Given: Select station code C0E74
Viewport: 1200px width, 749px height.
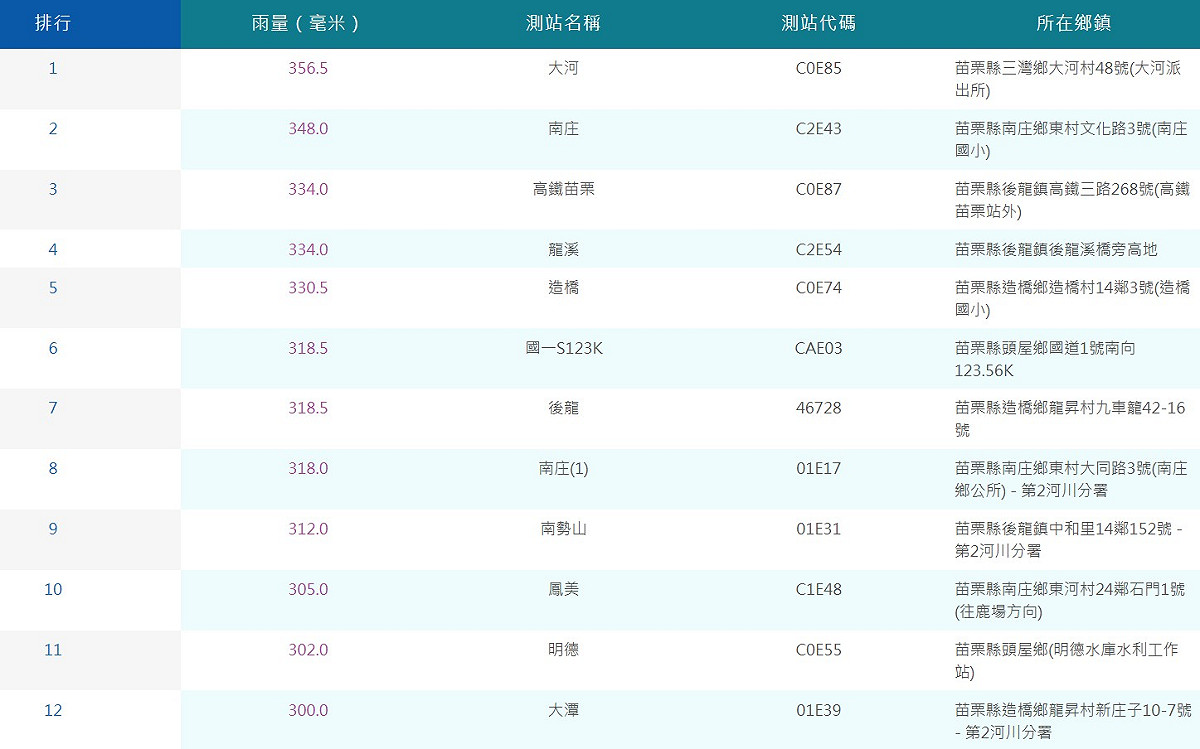Looking at the screenshot, I should (x=819, y=288).
